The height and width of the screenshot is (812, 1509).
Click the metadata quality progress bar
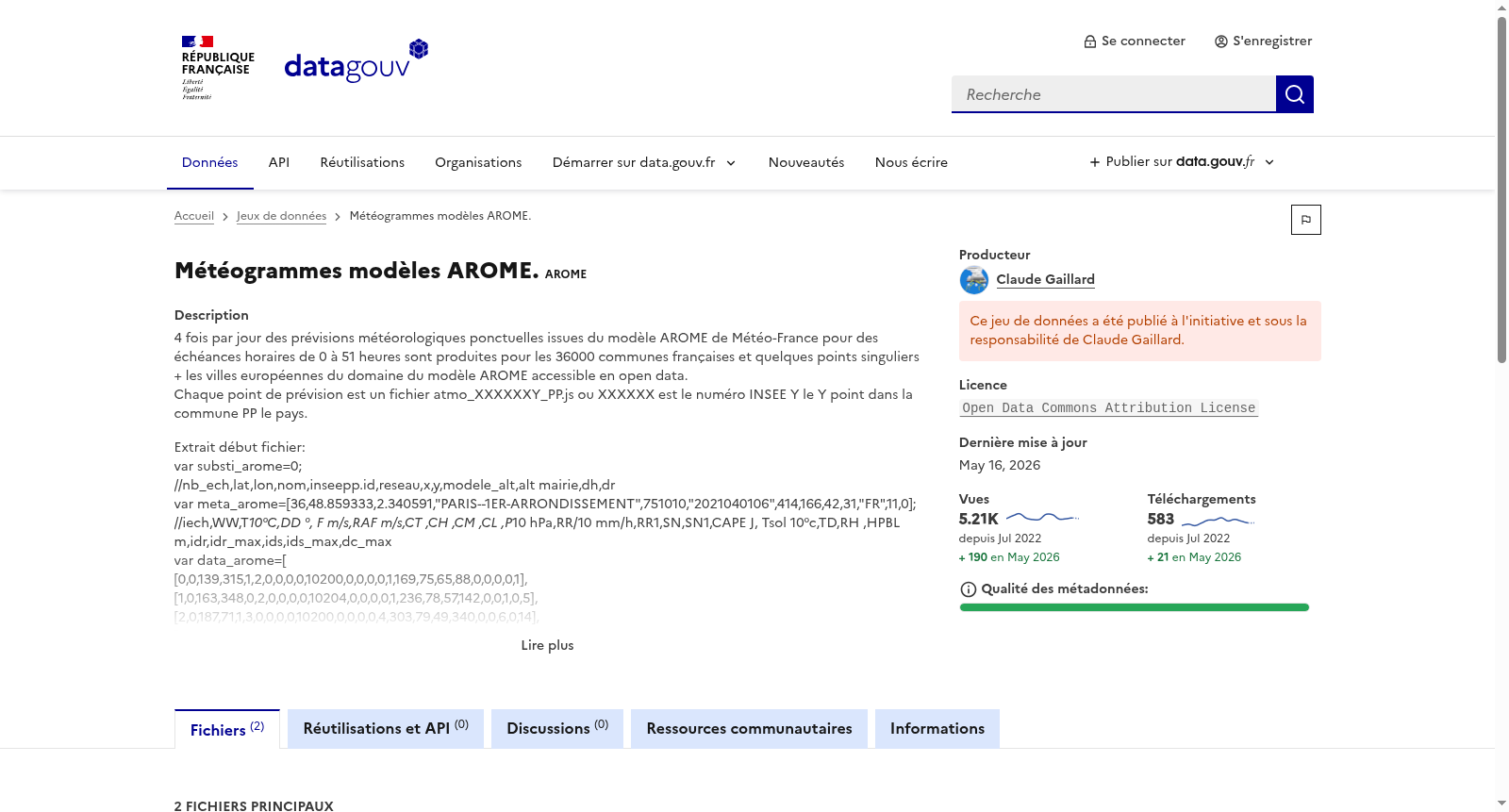click(x=1135, y=607)
